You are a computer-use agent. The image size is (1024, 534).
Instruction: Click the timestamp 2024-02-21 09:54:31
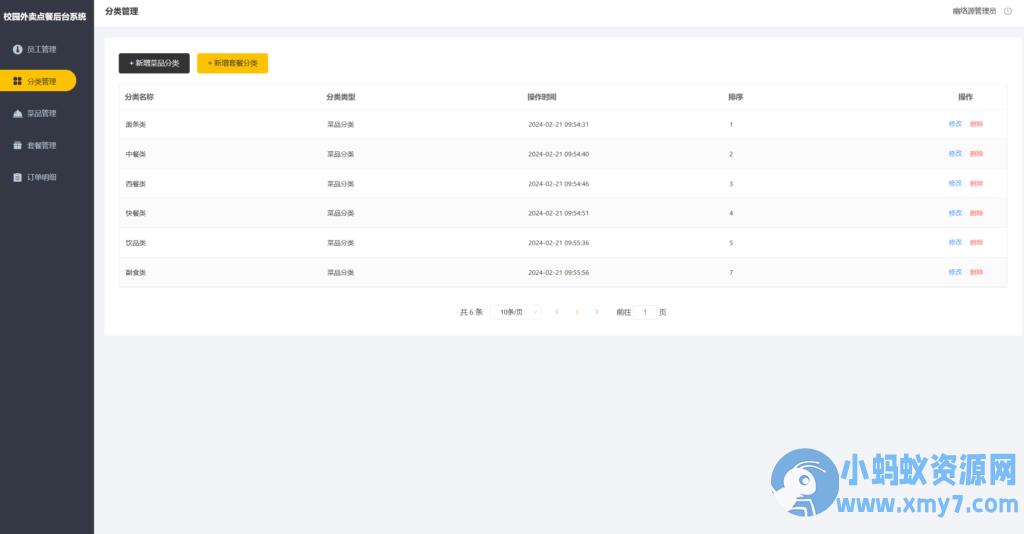[x=558, y=124]
